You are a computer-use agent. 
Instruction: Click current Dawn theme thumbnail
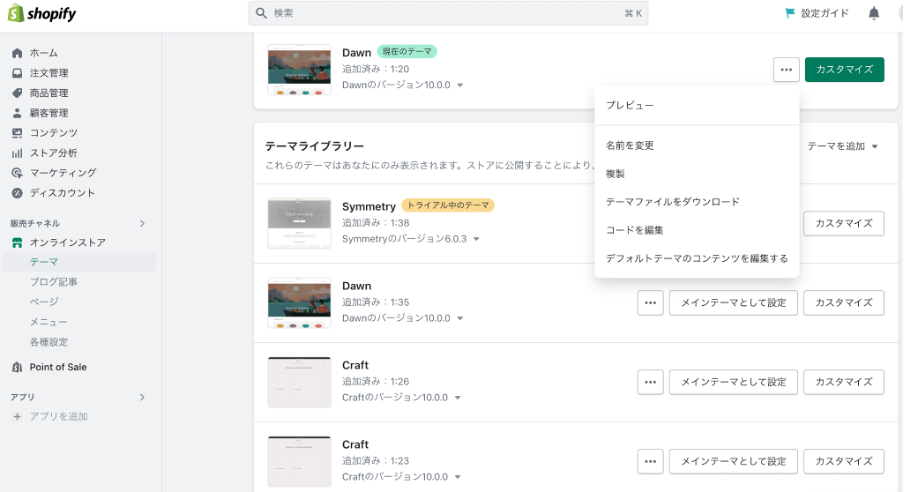(x=299, y=70)
